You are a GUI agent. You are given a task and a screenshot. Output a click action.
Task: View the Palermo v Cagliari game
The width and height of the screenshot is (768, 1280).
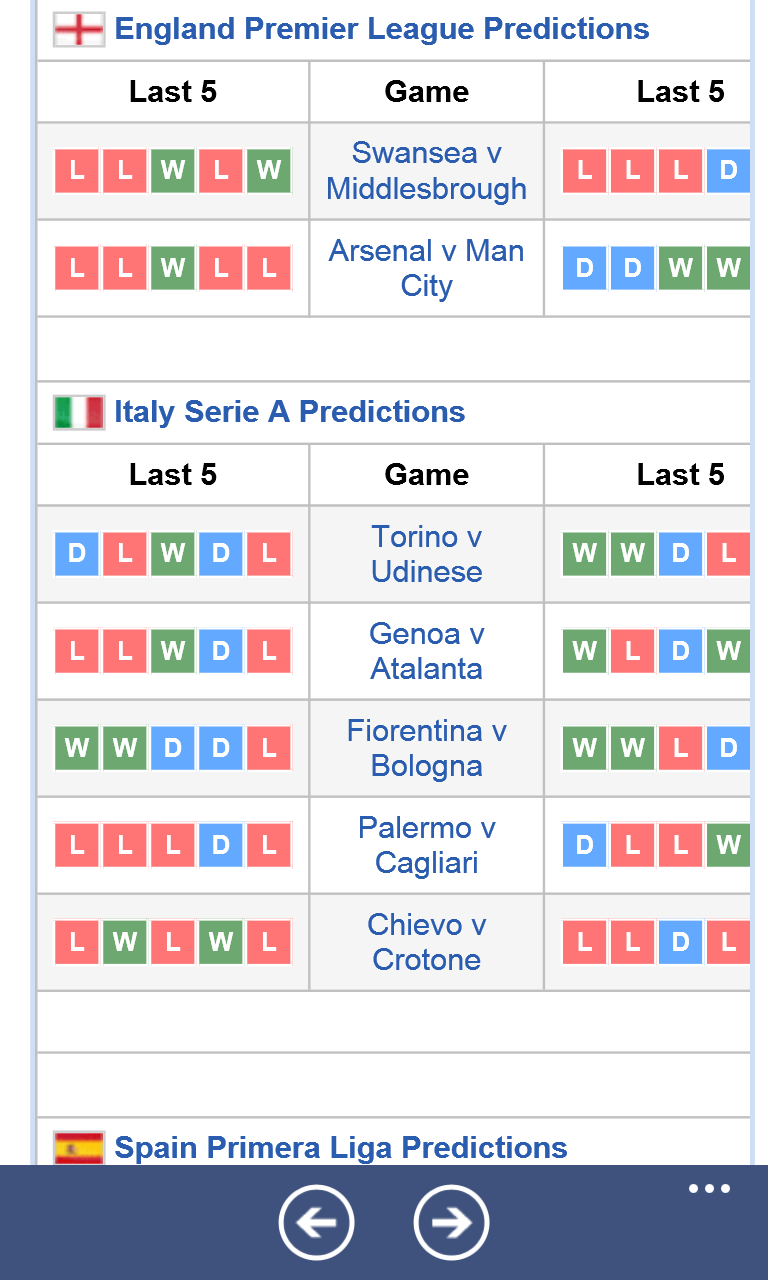(427, 845)
